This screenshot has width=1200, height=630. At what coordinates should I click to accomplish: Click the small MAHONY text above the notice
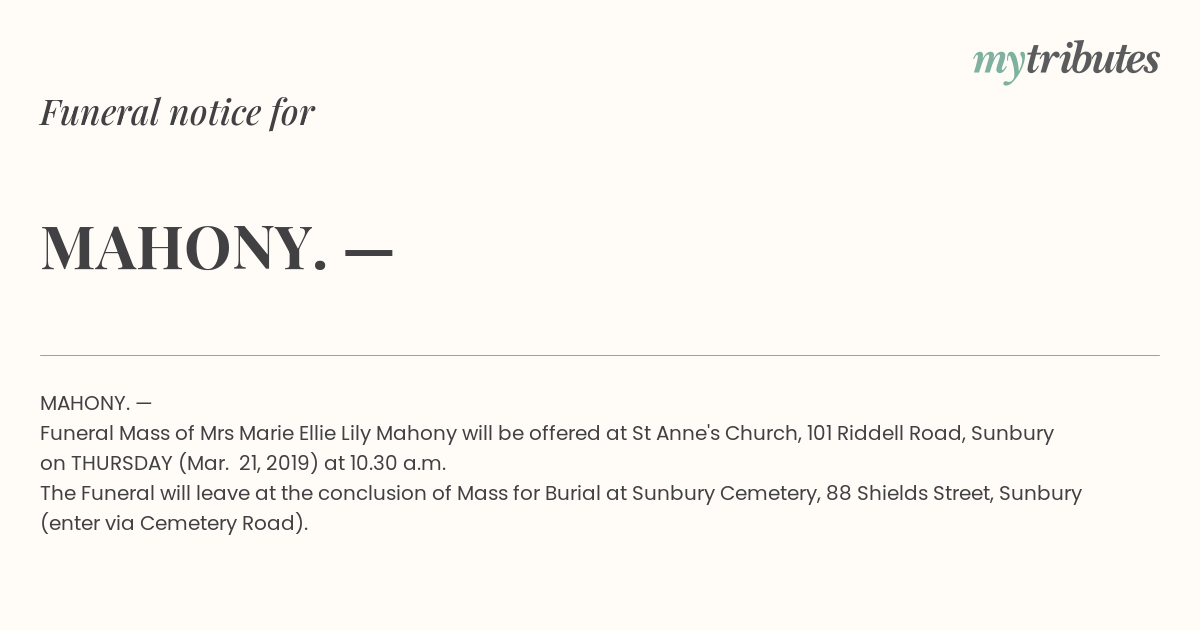pyautogui.click(x=85, y=403)
